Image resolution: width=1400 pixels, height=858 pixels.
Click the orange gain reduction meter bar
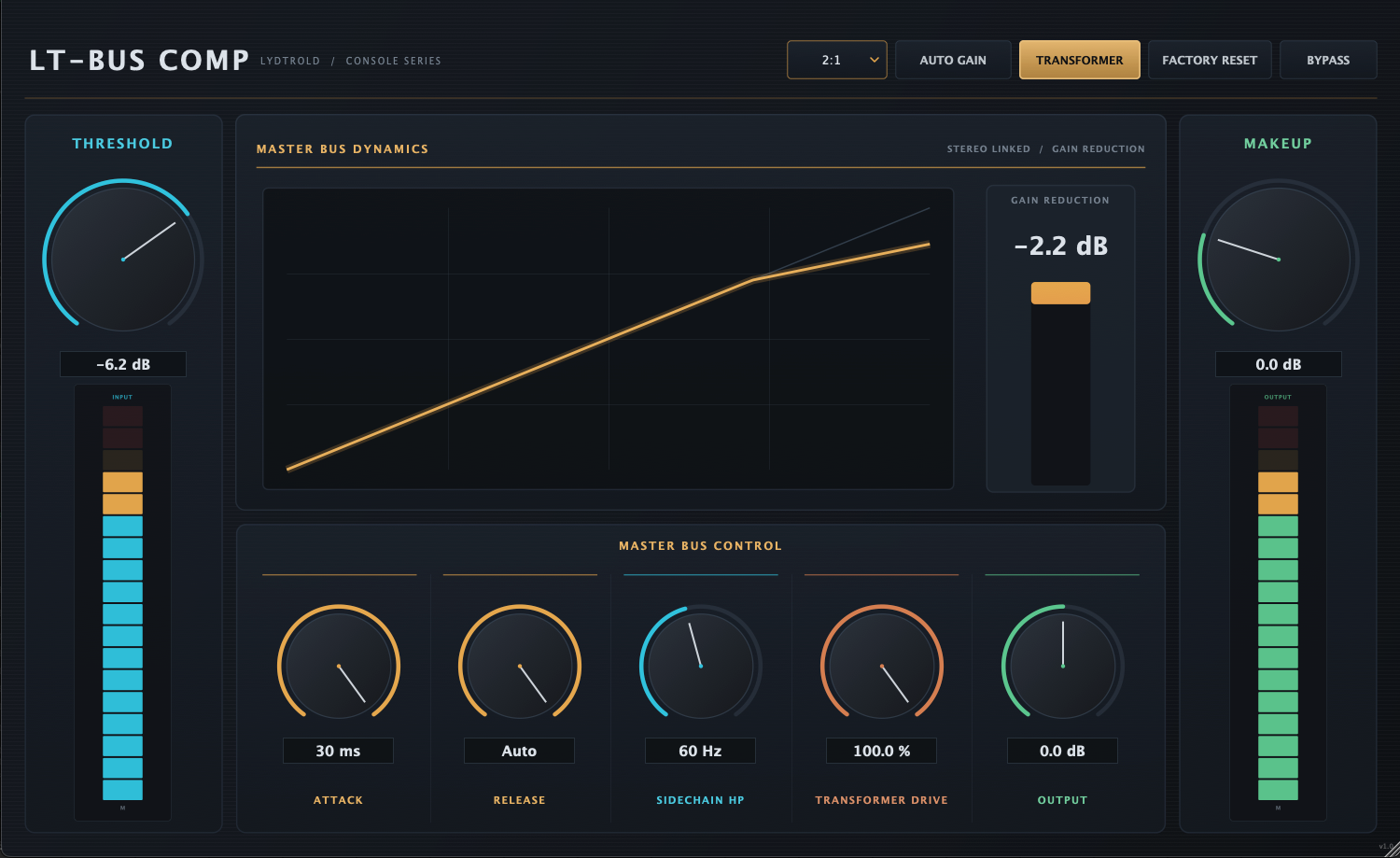click(1060, 293)
